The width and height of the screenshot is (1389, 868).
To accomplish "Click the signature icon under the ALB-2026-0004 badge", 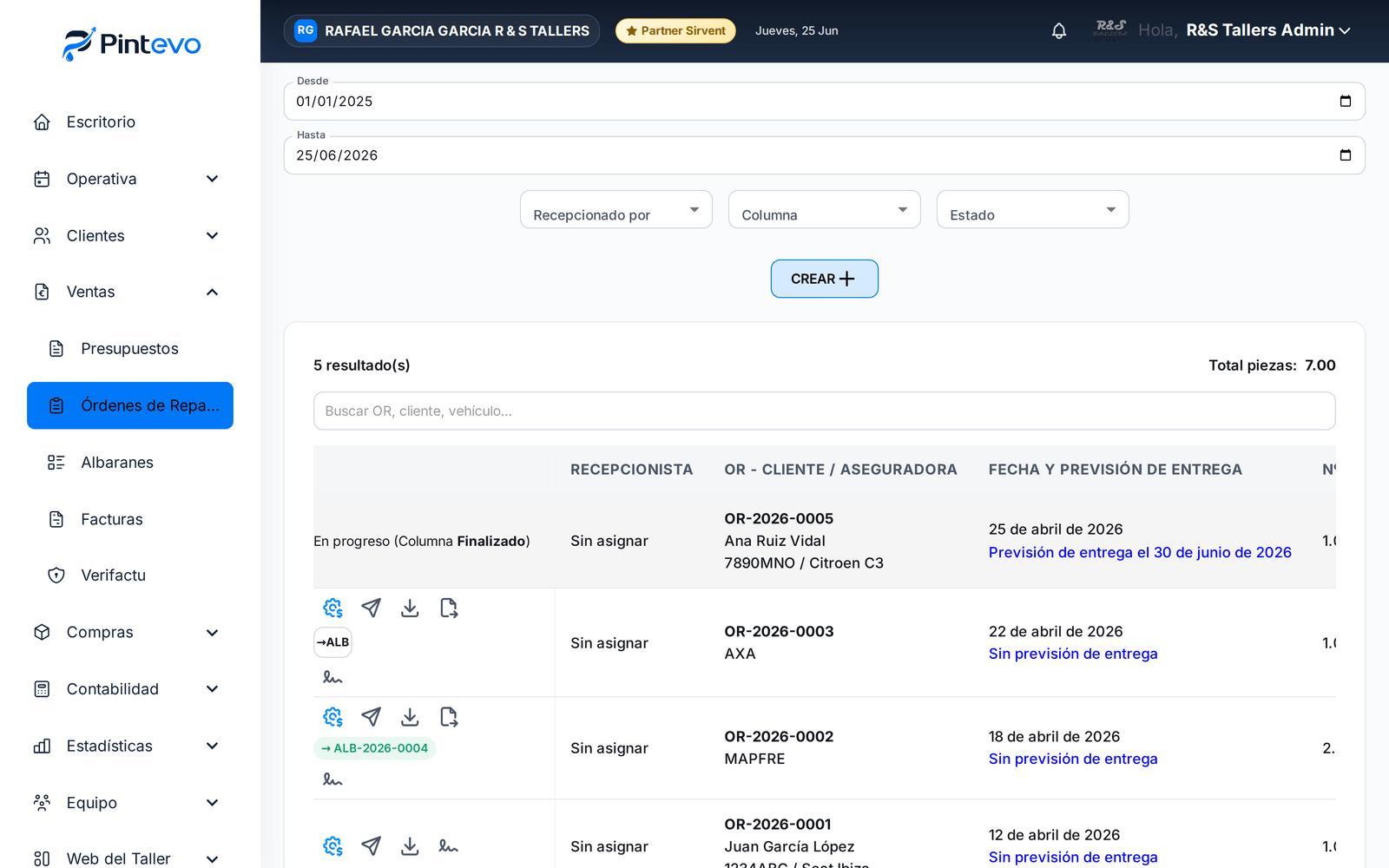I will tap(332, 779).
